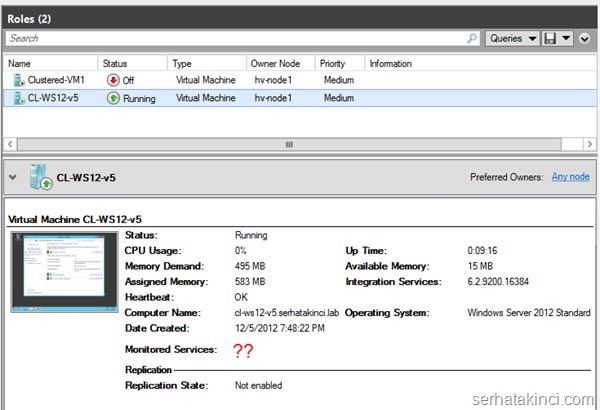Screen dimensions: 600x410
Task: Click the large CL-WS12-v5 server icon
Action: 41,177
